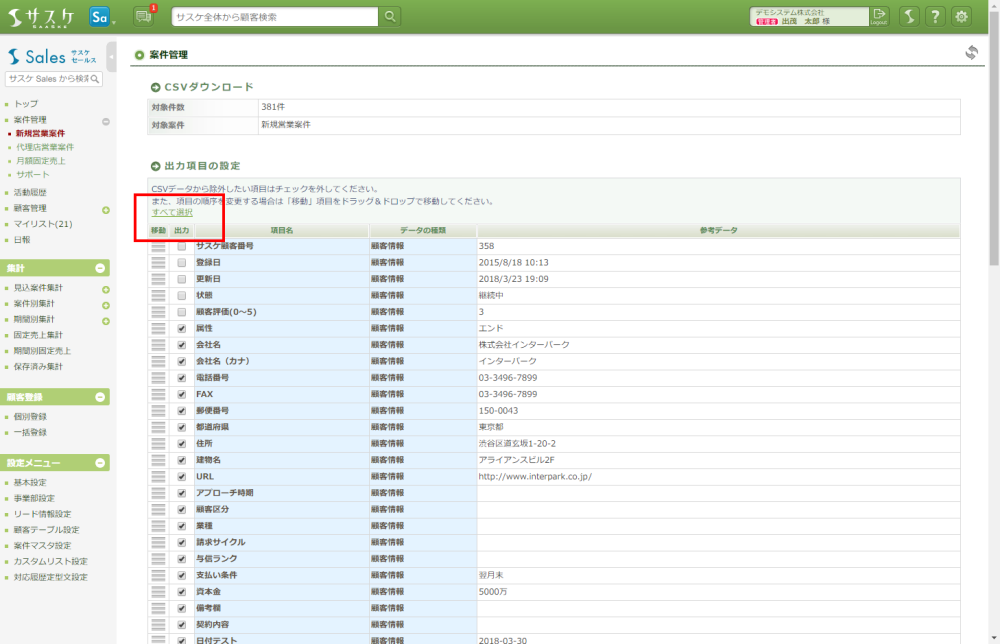1000x644 pixels.
Task: Check the 更新日 output checkbox
Action: (x=182, y=279)
